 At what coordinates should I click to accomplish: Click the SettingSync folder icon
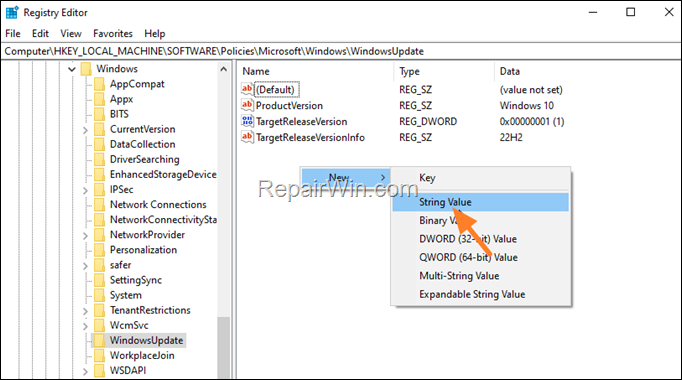[x=100, y=280]
